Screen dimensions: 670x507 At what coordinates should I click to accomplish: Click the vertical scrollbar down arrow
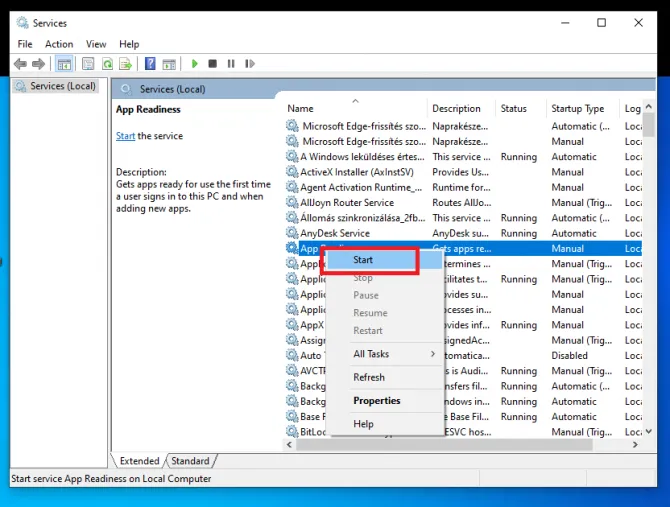point(650,431)
